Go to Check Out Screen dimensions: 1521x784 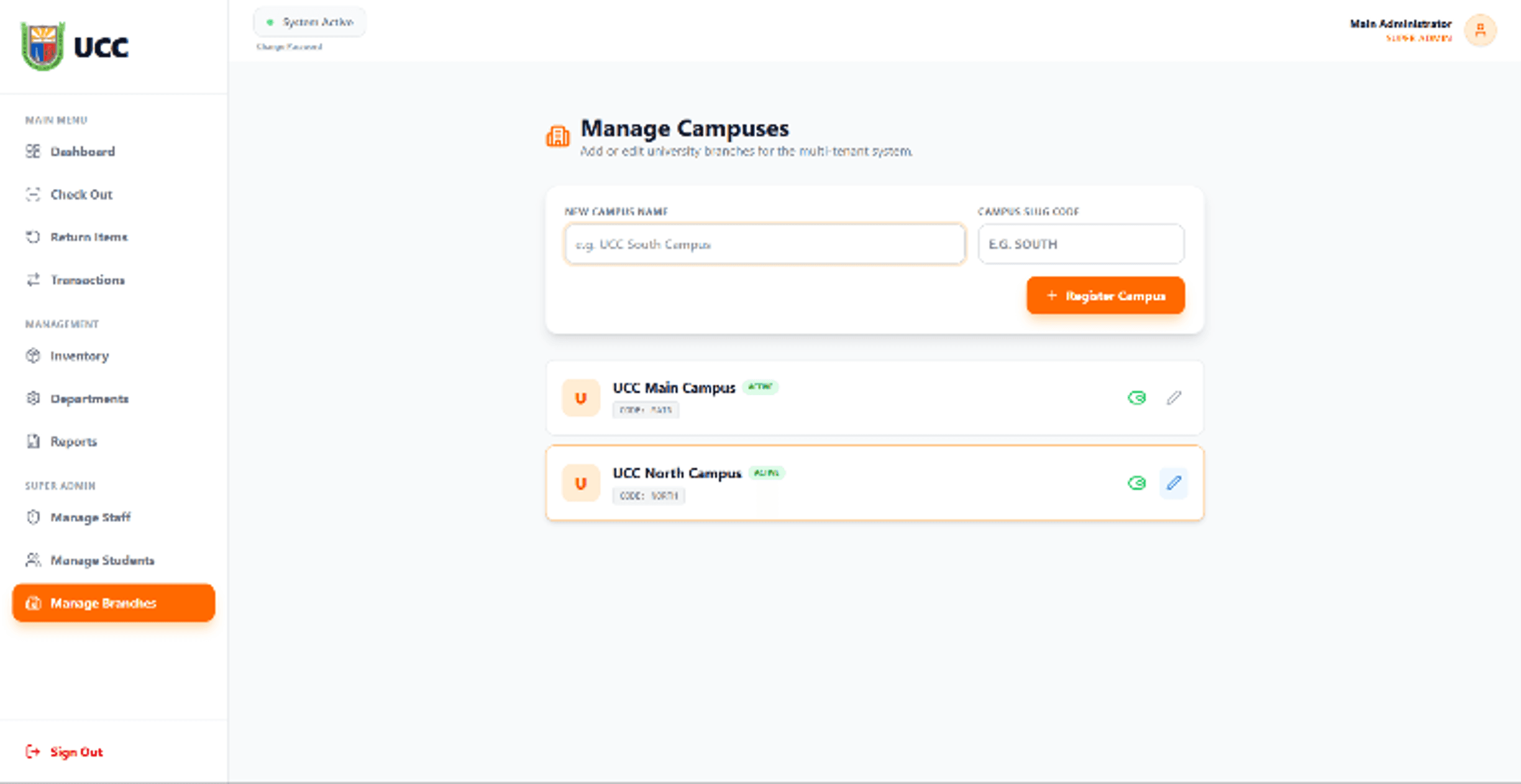point(113,194)
